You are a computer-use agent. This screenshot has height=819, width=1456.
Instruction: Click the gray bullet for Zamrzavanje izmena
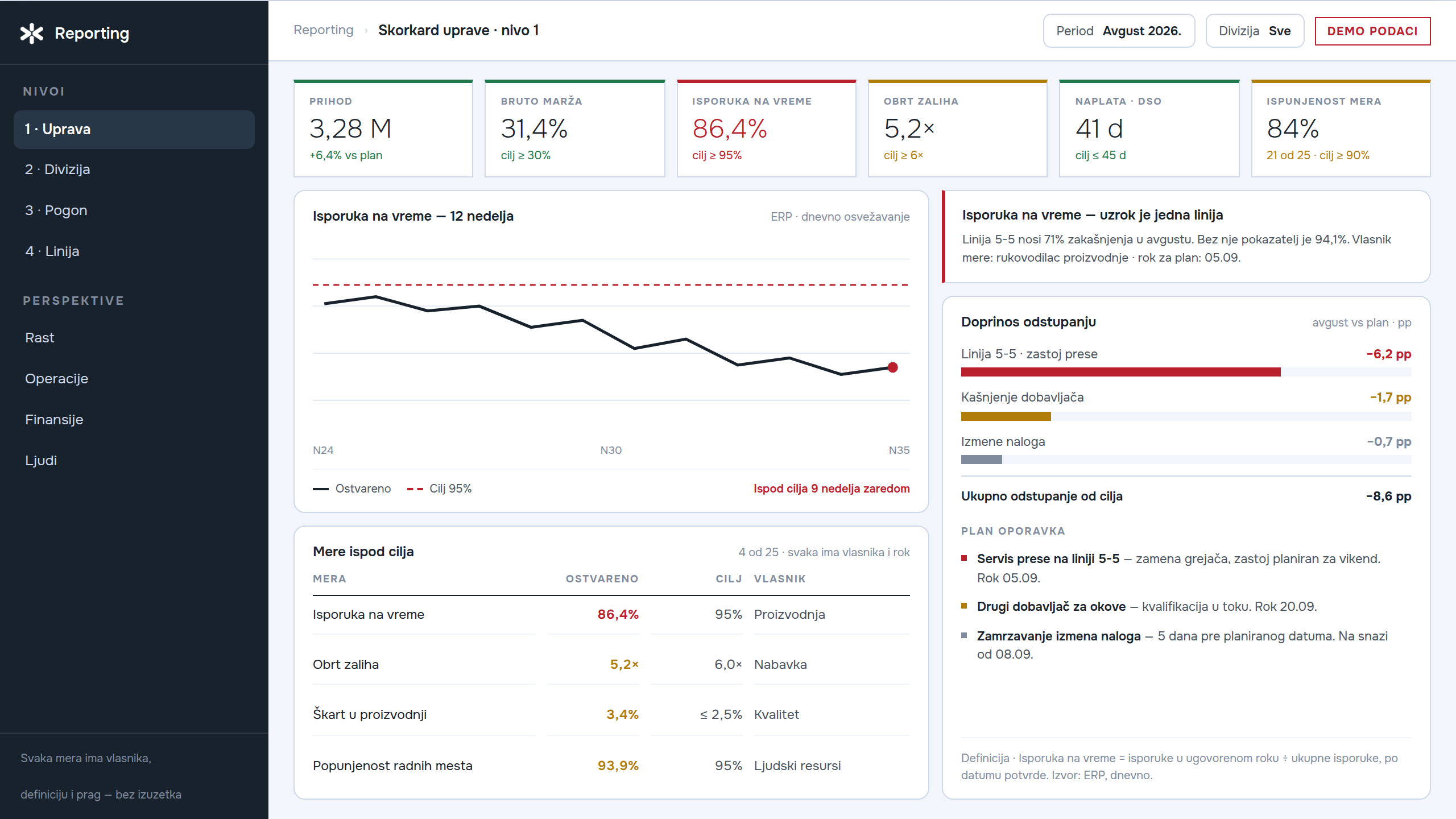(x=964, y=635)
